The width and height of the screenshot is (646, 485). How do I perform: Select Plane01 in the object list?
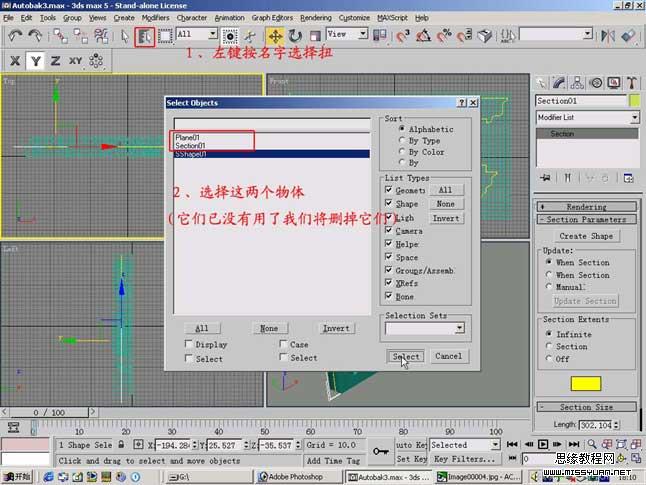(187, 137)
